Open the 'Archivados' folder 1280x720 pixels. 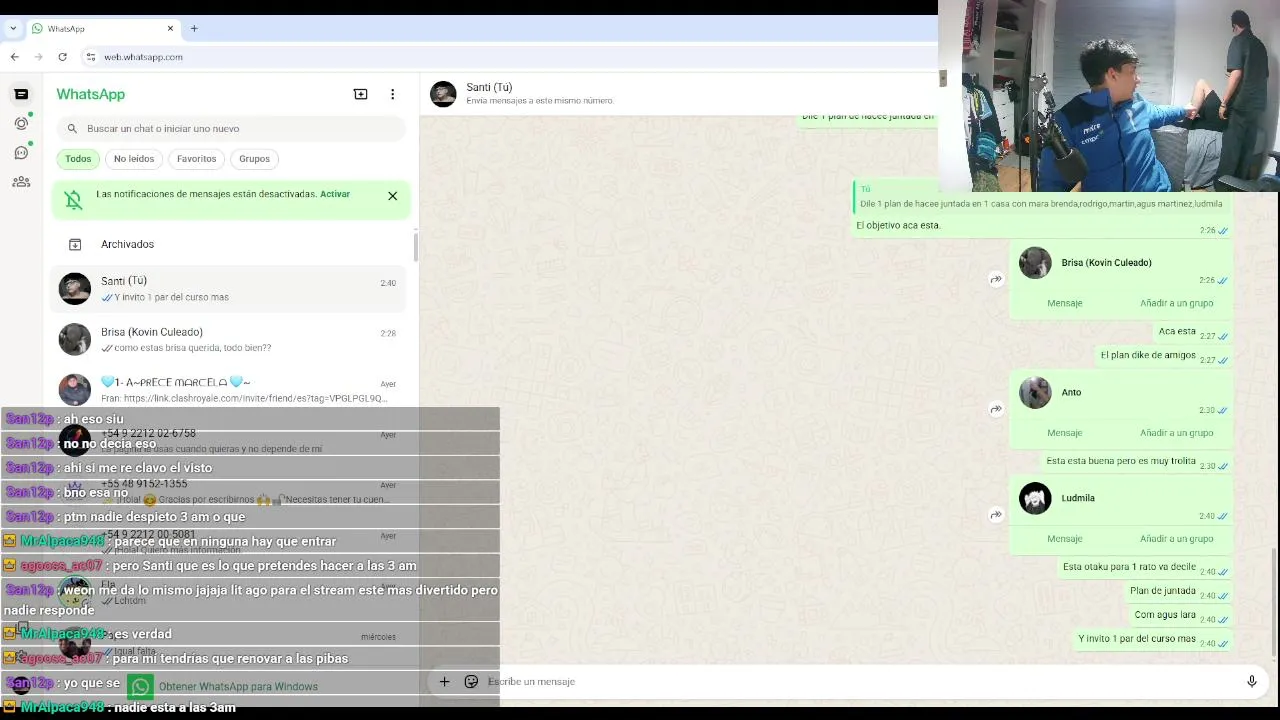(230, 244)
